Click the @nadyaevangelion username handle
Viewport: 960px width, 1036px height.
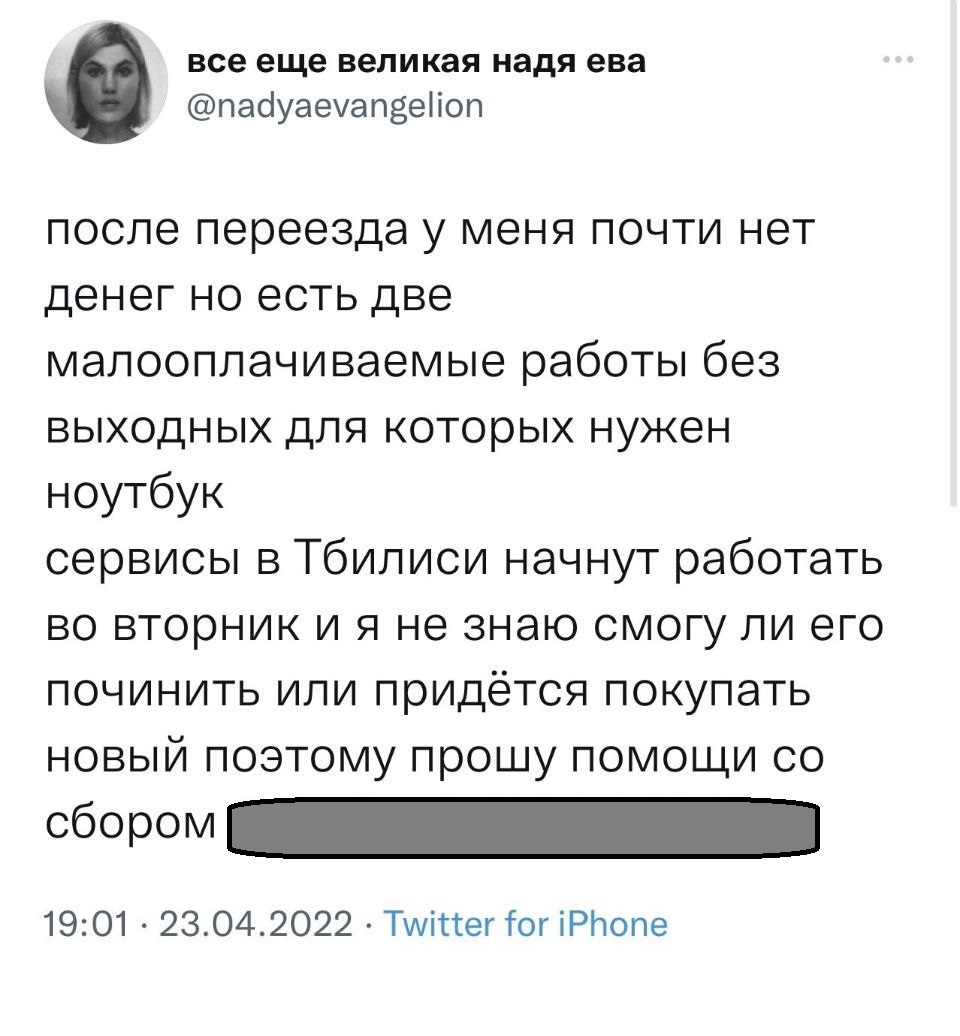(335, 105)
